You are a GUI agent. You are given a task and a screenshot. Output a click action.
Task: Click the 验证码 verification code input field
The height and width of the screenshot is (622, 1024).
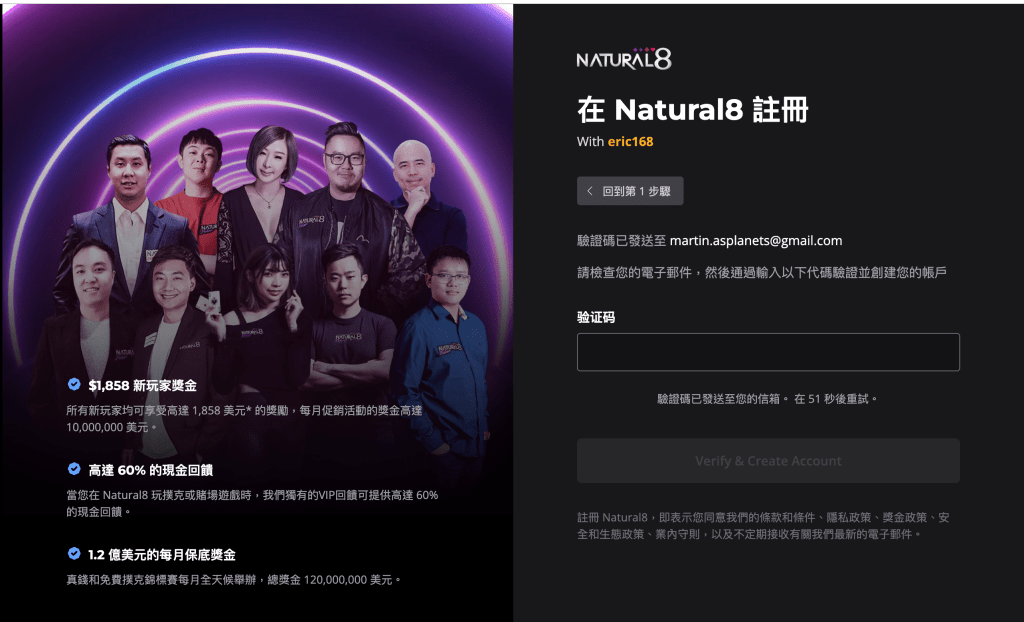coord(768,352)
